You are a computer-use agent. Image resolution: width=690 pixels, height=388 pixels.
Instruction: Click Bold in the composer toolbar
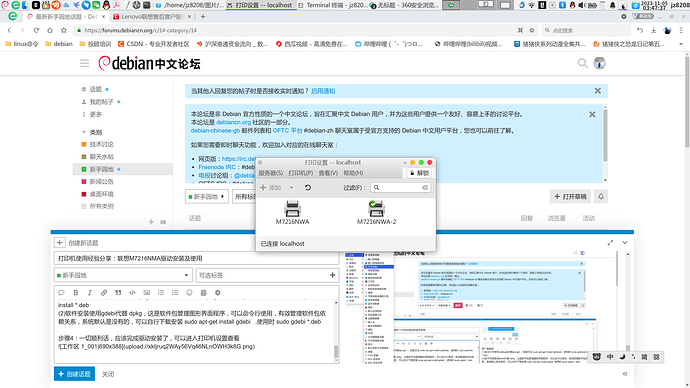pos(76,293)
